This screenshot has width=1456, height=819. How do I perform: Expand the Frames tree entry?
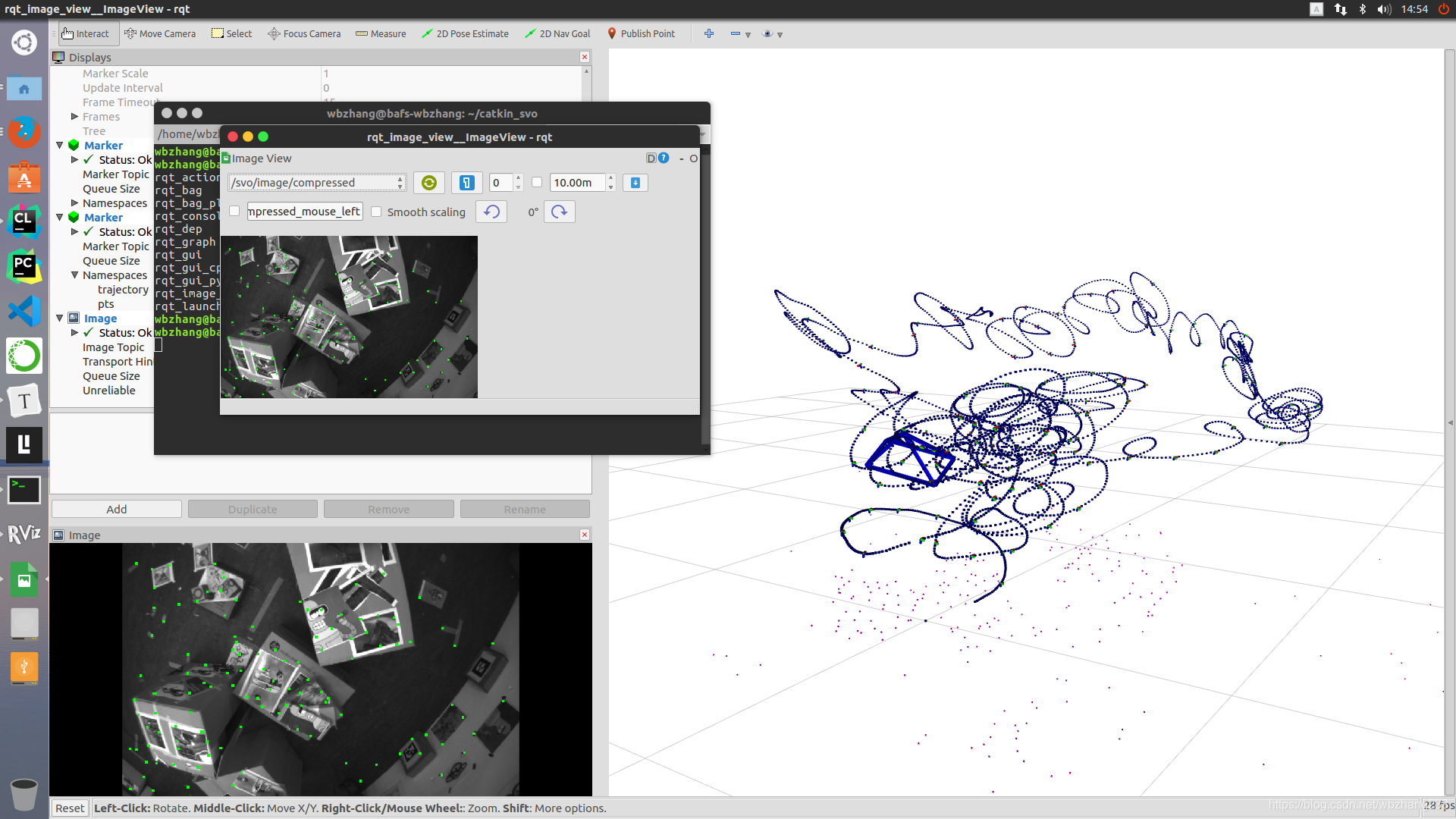[x=74, y=117]
